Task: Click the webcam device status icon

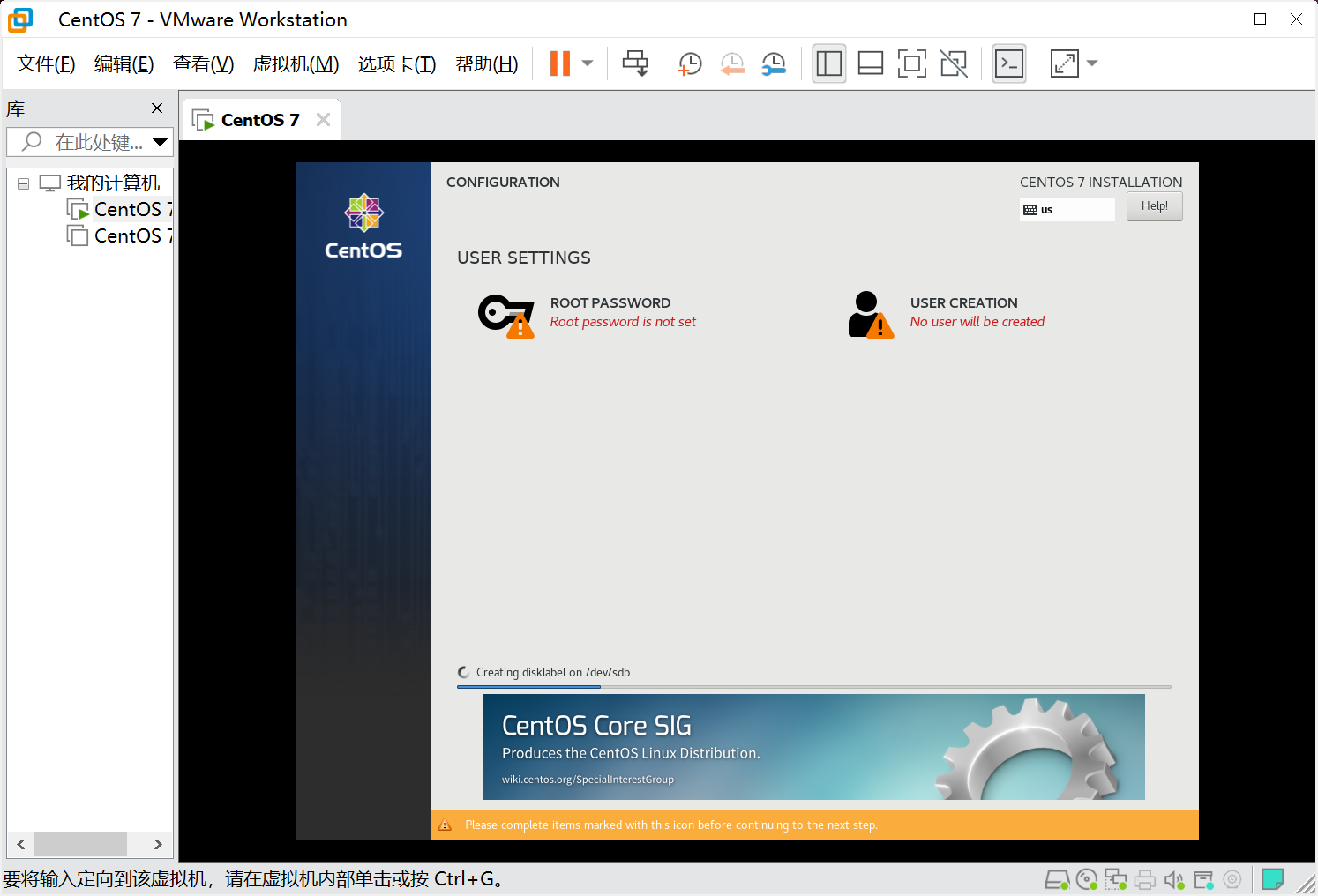Action: [1232, 879]
